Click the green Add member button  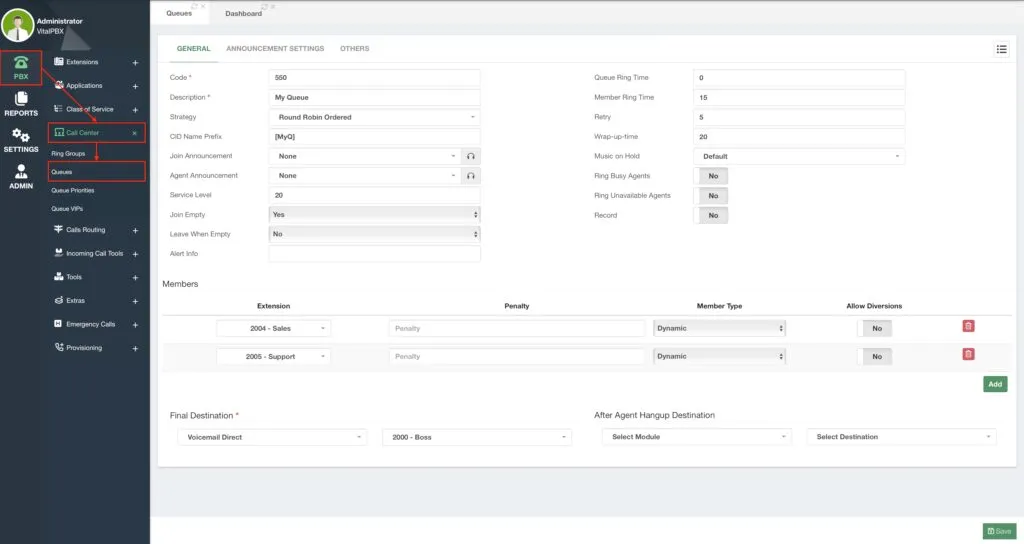995,384
